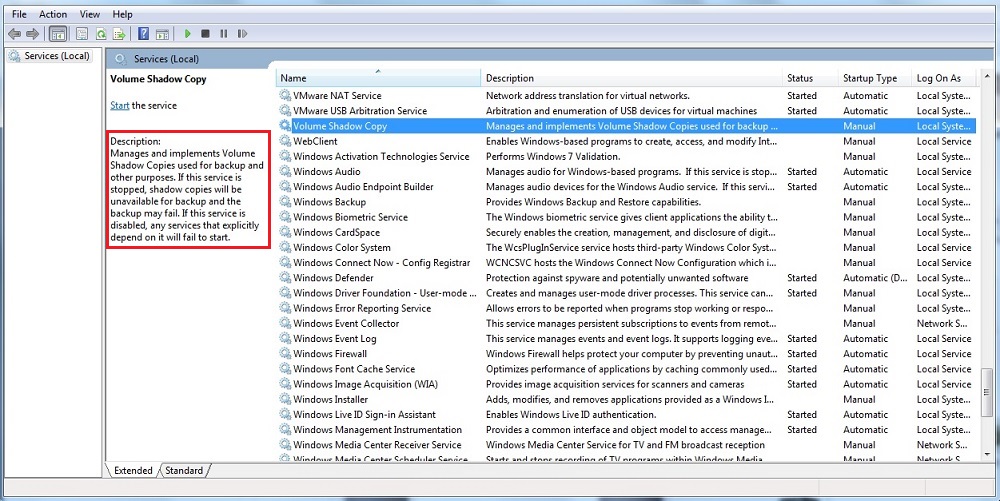
Task: Click the green Start Service icon
Action: 188,34
